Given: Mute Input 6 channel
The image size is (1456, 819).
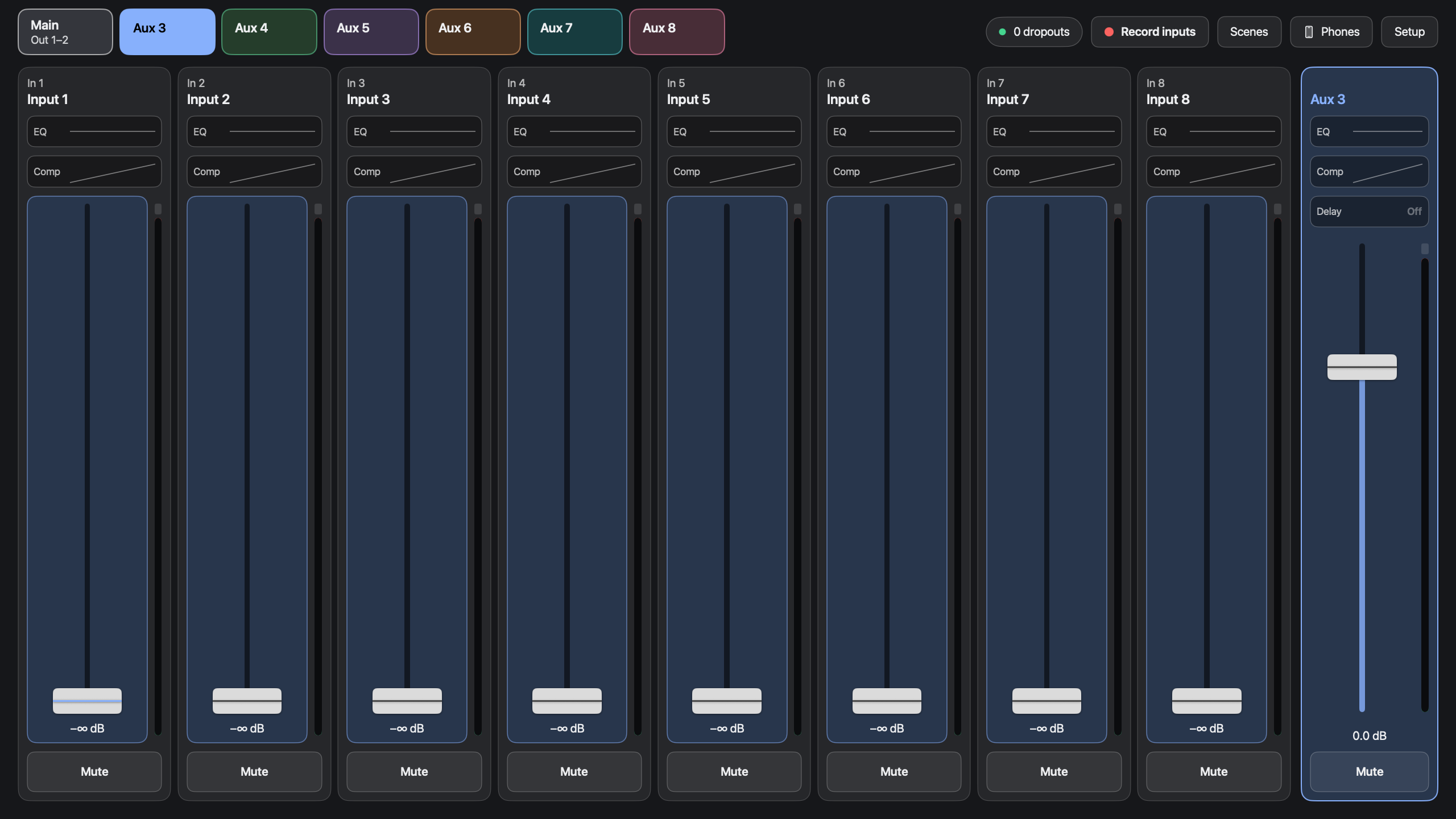Looking at the screenshot, I should click(x=894, y=771).
